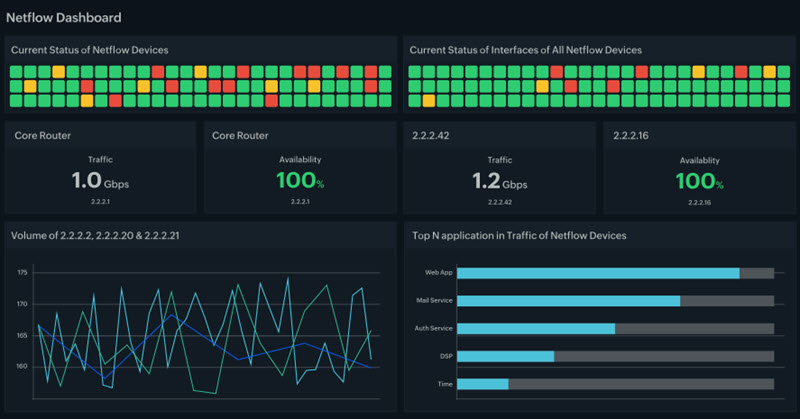Click the Traffic label in Core Router widget
Screen dimensions: 800x419
100,160
